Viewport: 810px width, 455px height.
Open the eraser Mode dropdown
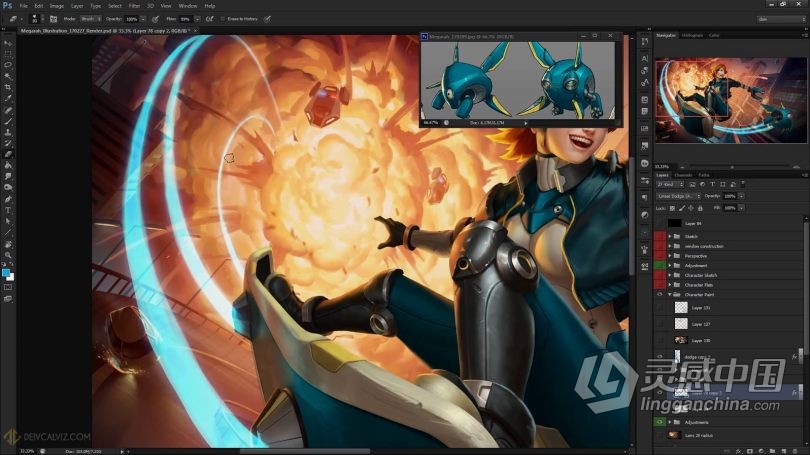click(x=90, y=19)
